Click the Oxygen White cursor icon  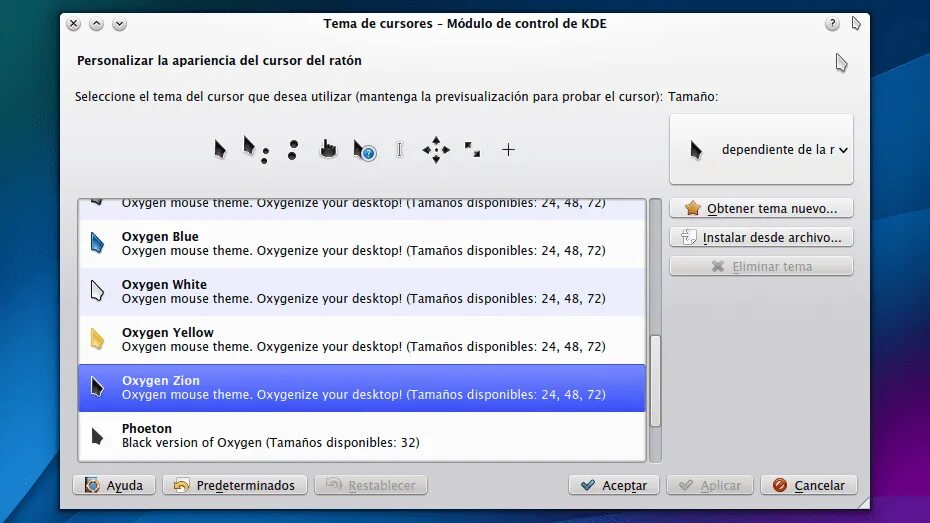pyautogui.click(x=97, y=291)
